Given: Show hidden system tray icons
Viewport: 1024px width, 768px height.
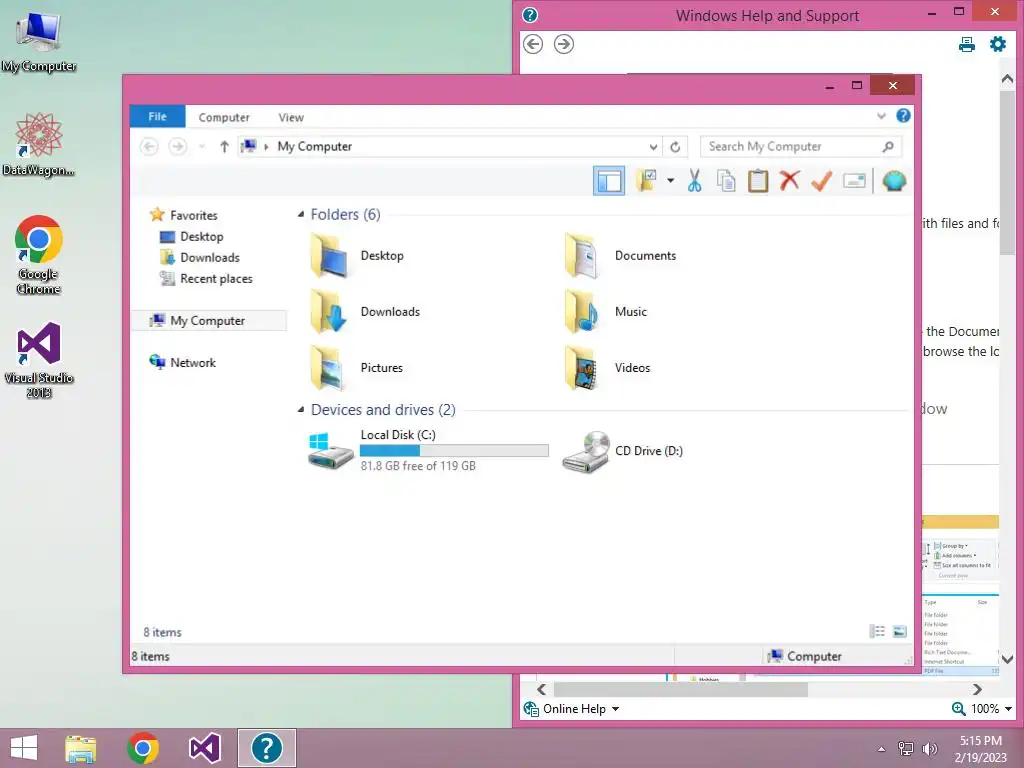Looking at the screenshot, I should [882, 749].
